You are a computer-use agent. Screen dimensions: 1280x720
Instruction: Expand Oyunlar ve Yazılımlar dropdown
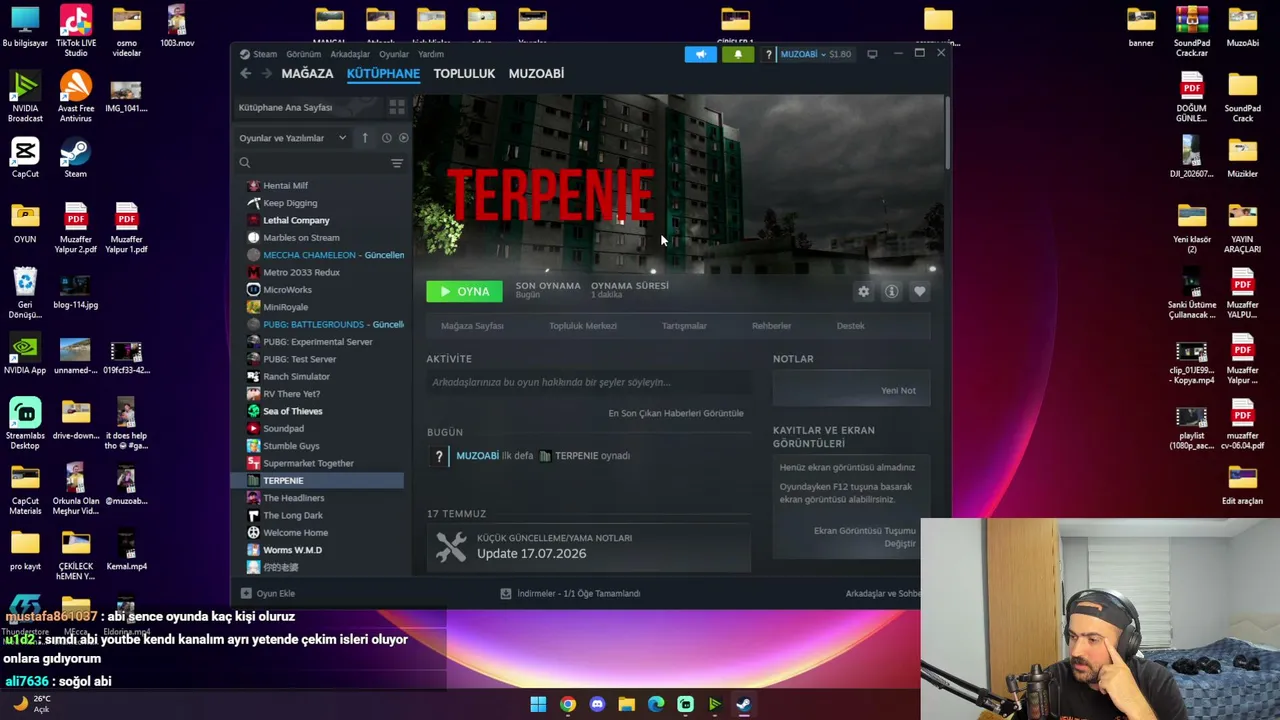(x=293, y=138)
